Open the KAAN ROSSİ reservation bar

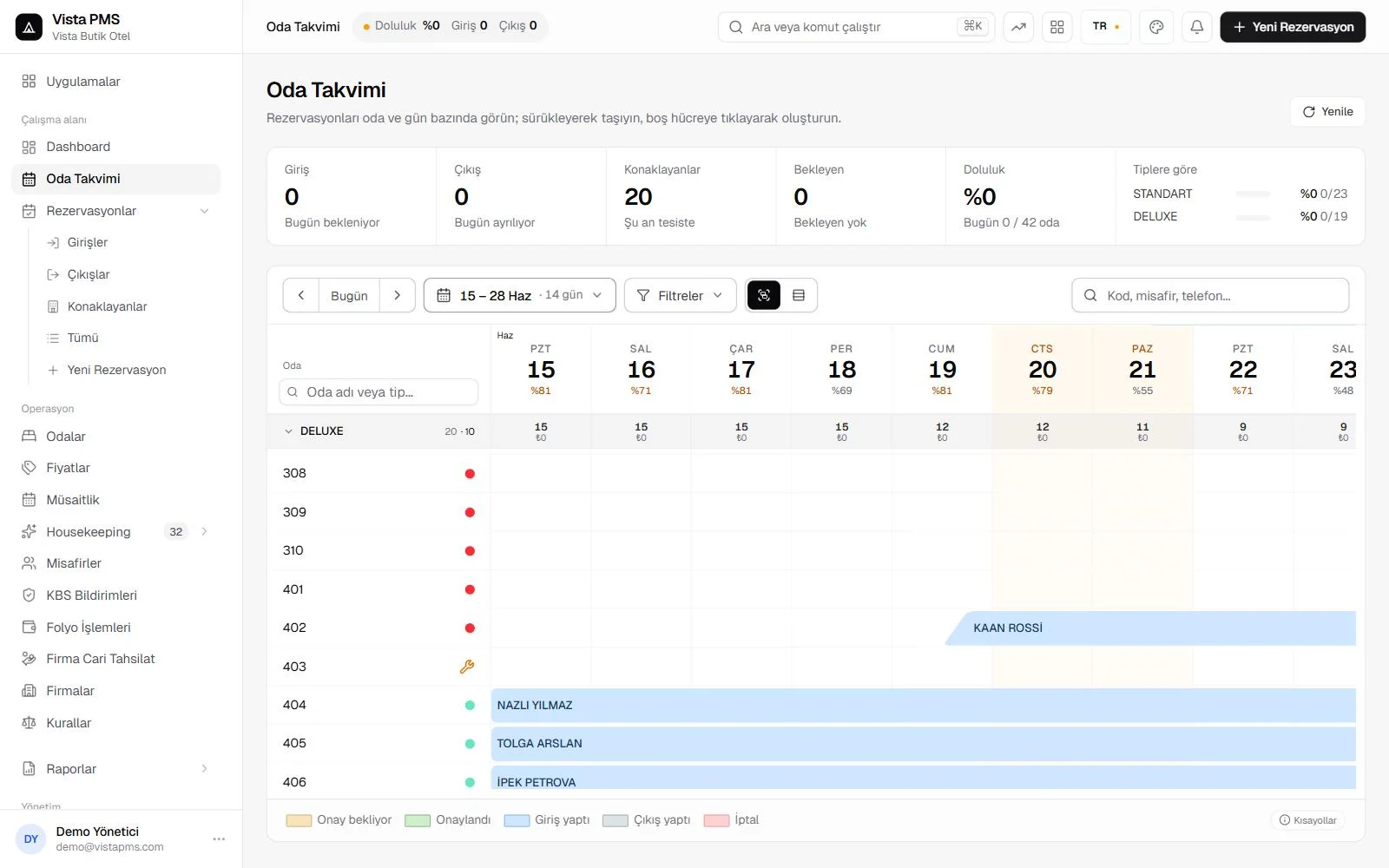(1150, 628)
